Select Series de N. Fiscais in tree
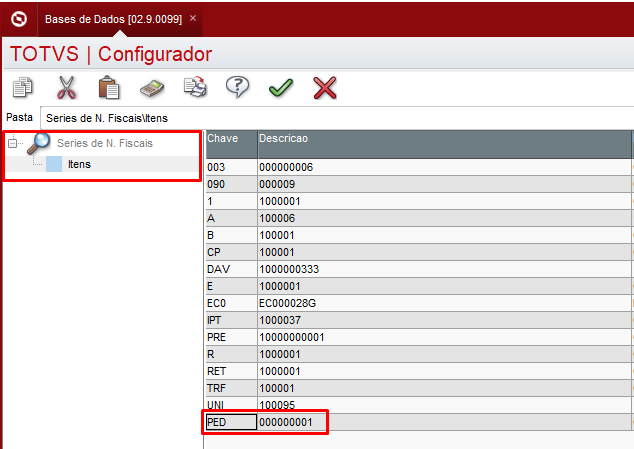This screenshot has height=449, width=634. point(105,143)
